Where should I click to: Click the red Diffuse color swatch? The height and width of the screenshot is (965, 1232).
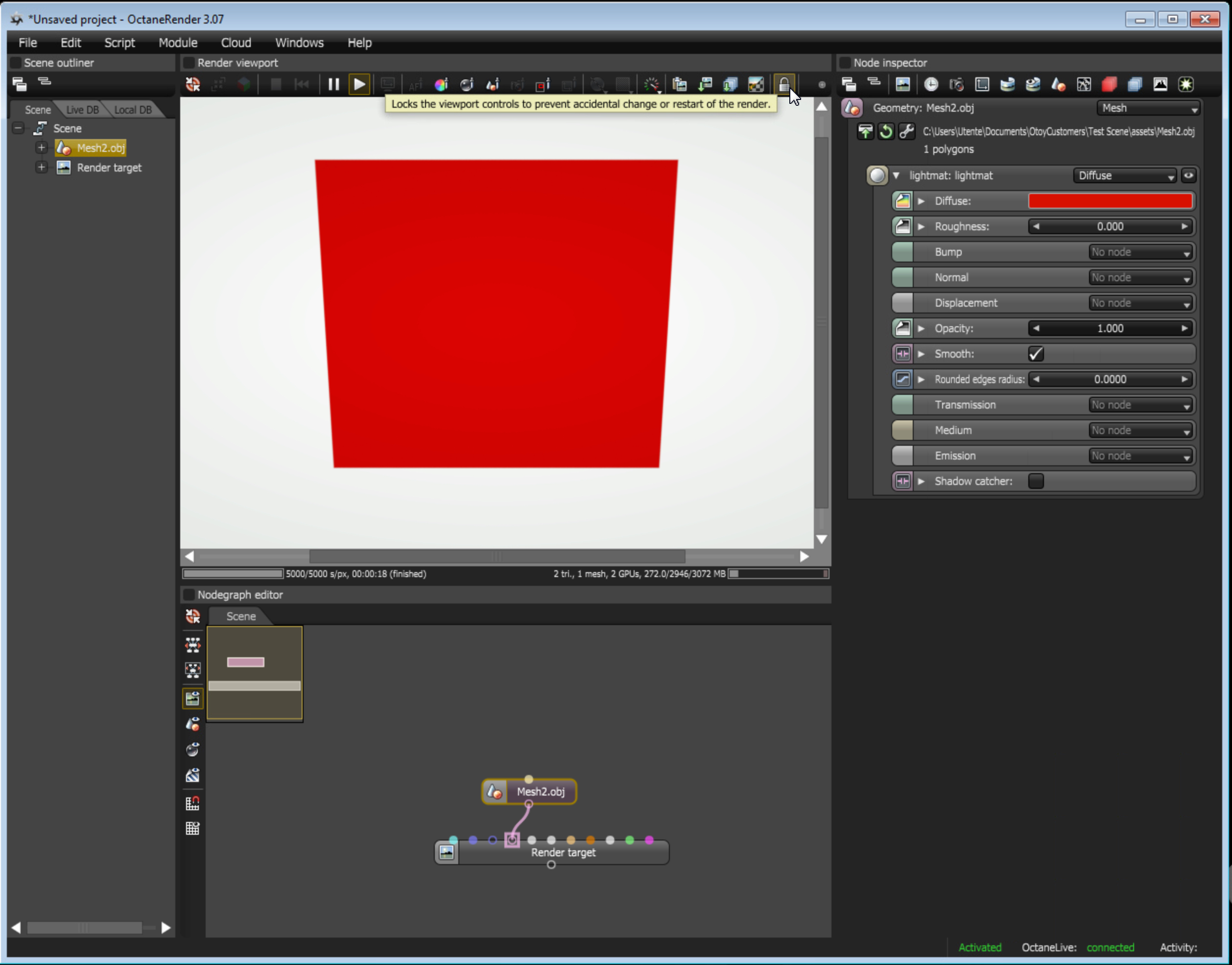[1110, 201]
